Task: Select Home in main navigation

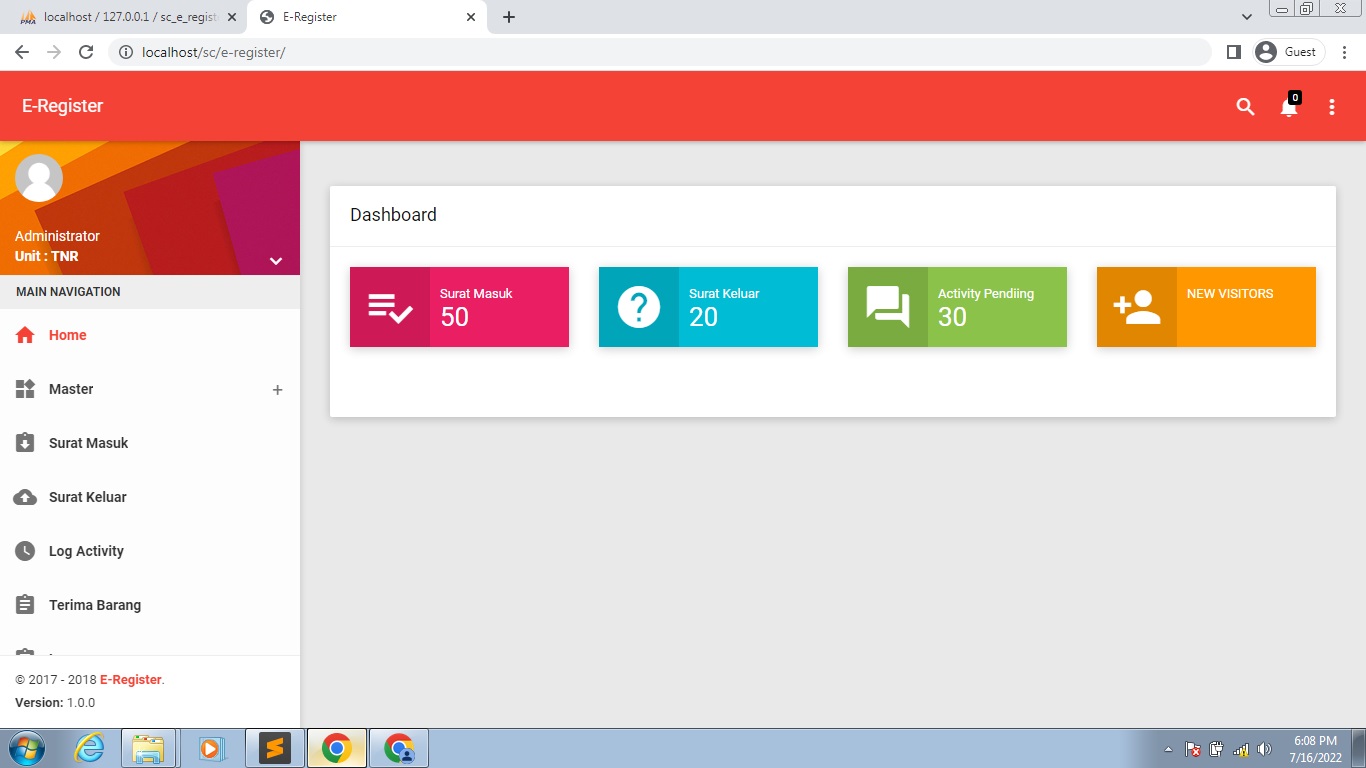Action: pyautogui.click(x=67, y=335)
